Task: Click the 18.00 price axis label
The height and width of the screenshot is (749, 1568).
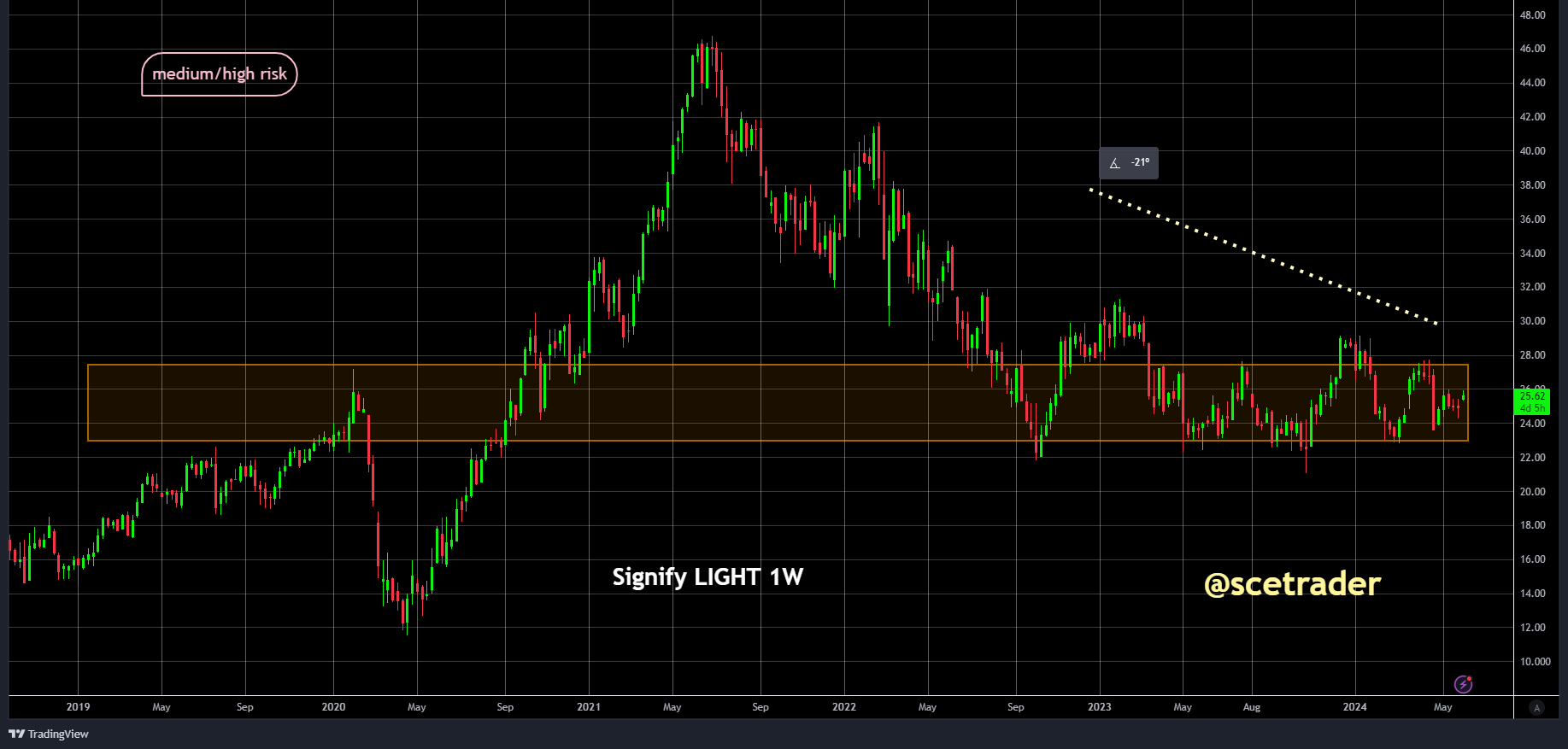Action: [1532, 525]
